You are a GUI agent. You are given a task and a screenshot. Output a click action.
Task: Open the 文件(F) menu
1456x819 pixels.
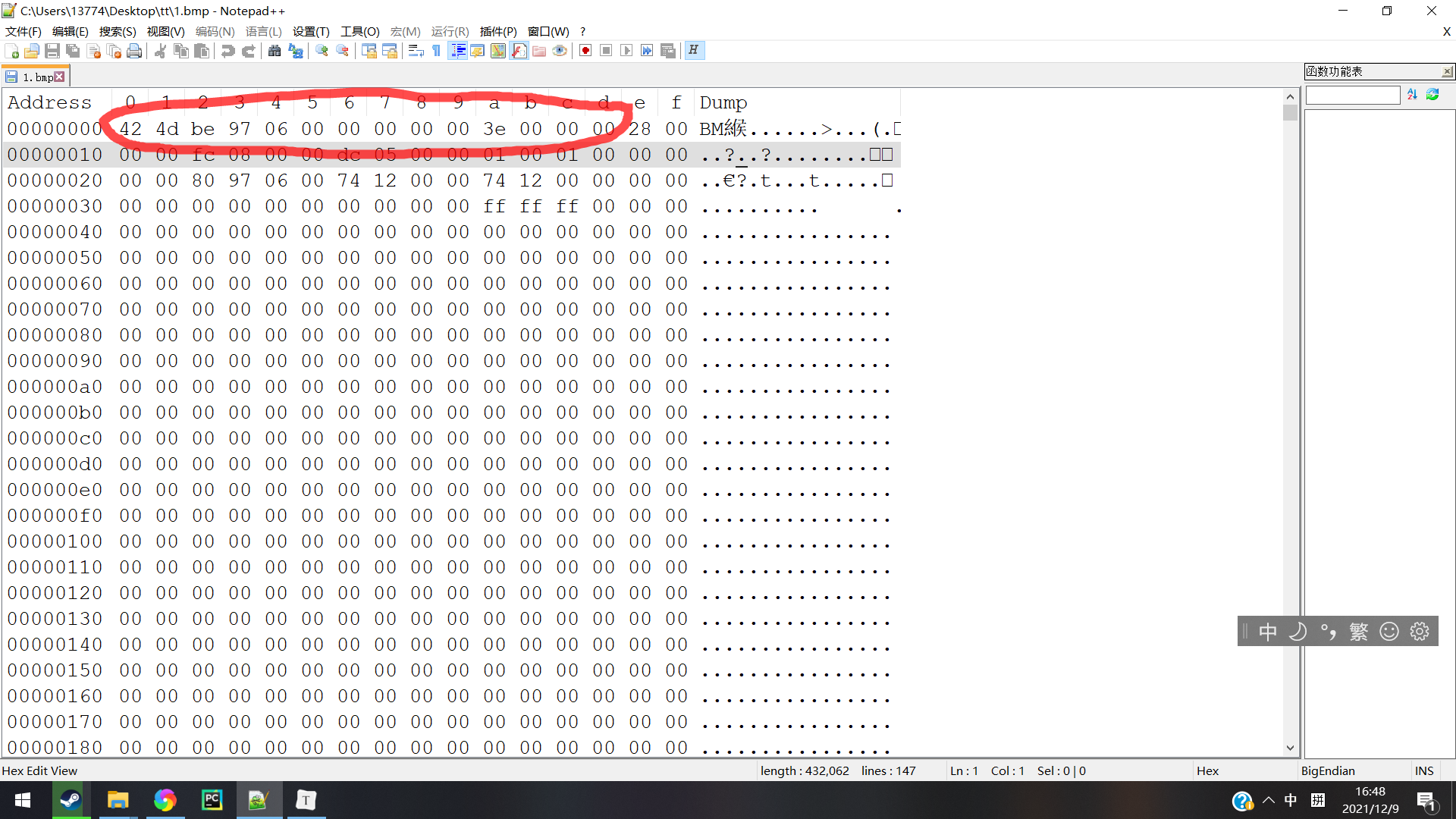(24, 32)
